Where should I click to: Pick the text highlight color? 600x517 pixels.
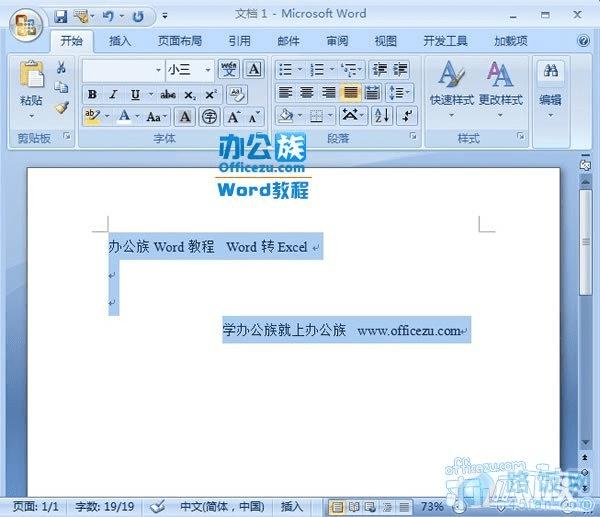coord(92,117)
